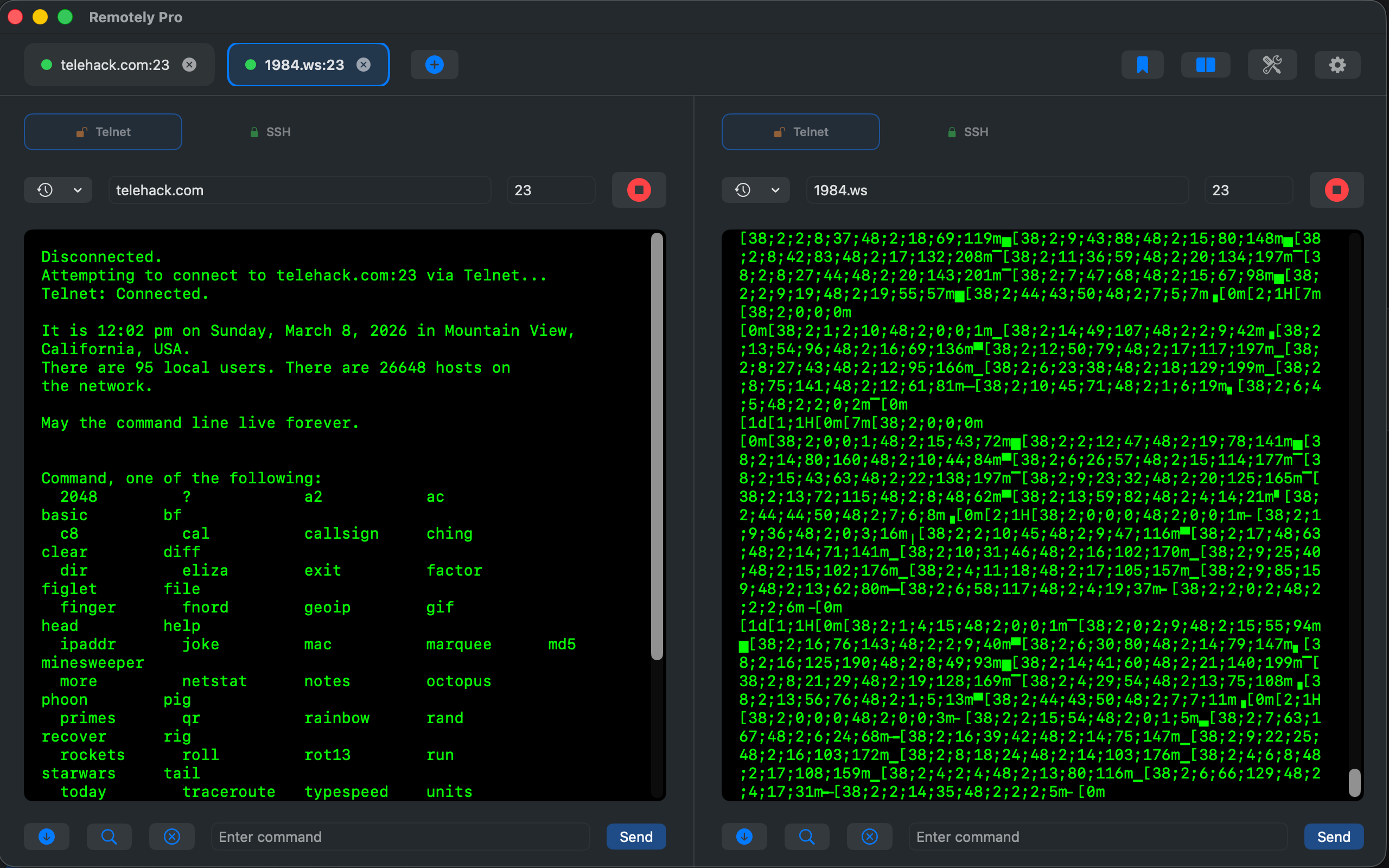
Task: Click the left pane port field 23
Action: point(551,190)
